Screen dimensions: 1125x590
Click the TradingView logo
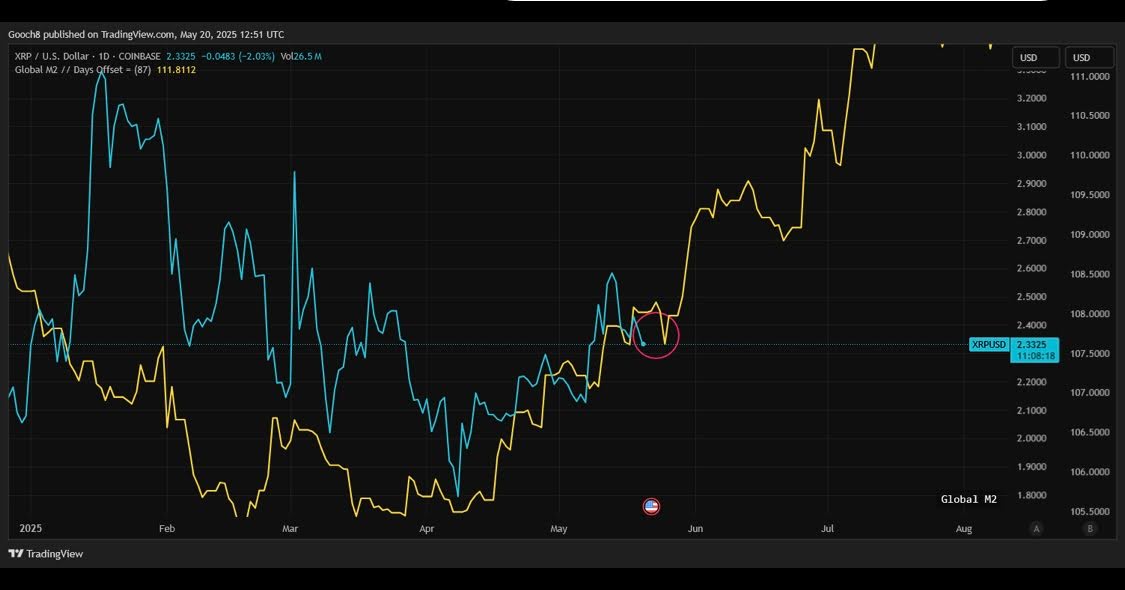tap(46, 554)
